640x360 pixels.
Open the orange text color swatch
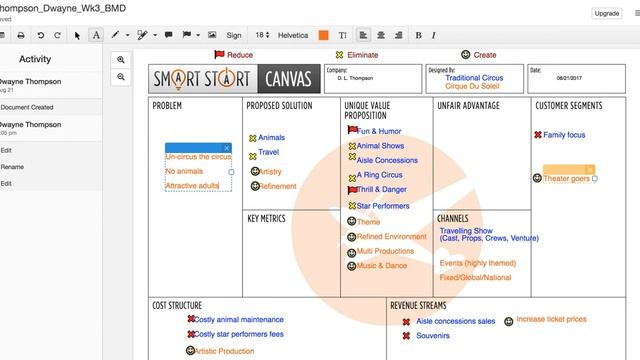click(x=324, y=36)
